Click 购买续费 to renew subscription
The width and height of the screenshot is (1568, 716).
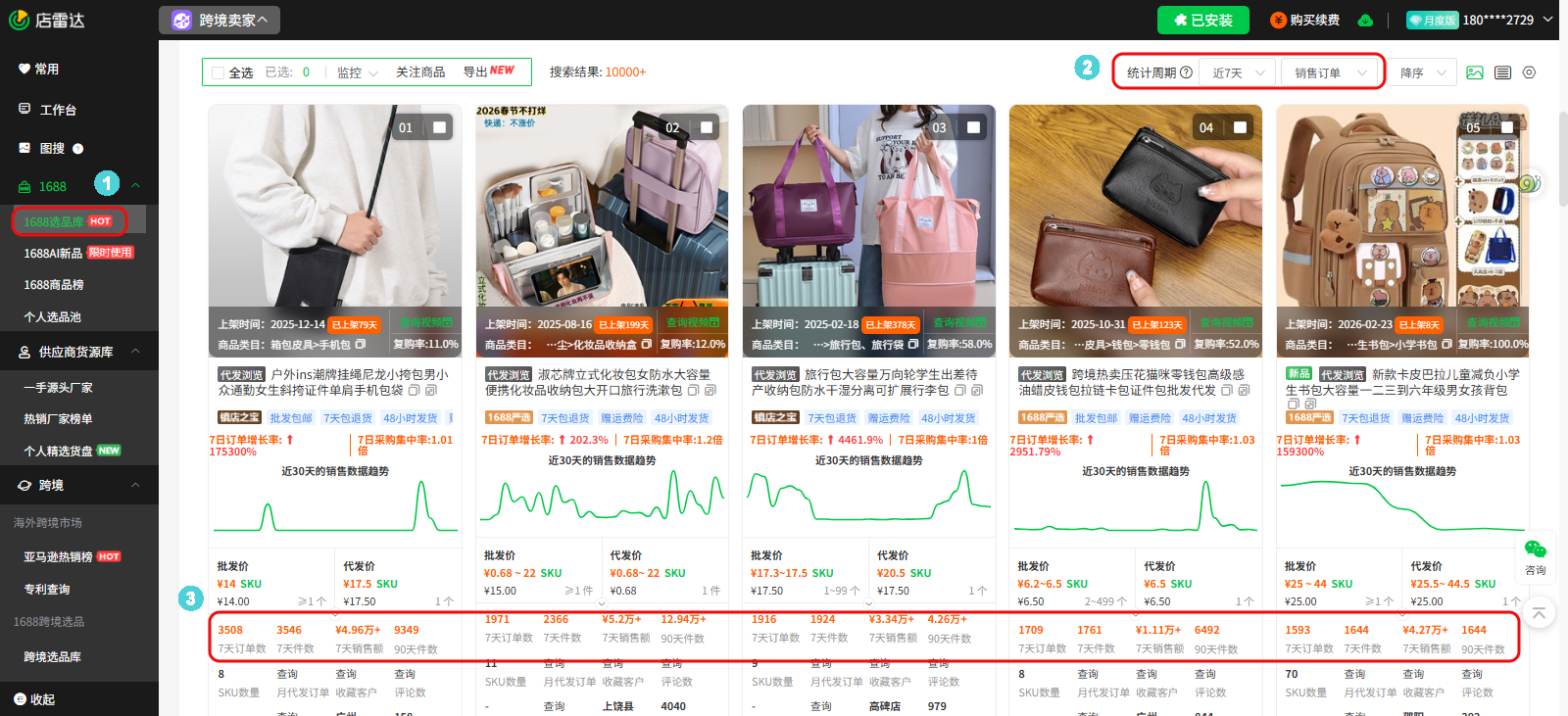[x=1305, y=21]
